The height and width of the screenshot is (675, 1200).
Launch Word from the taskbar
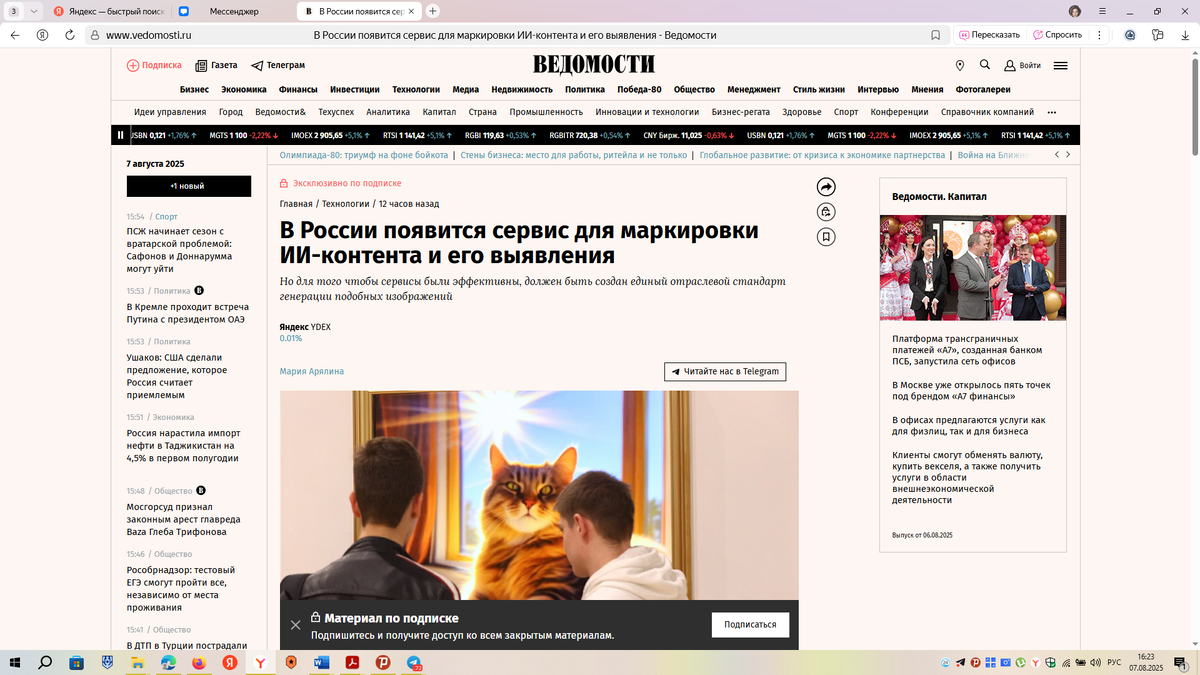(321, 662)
